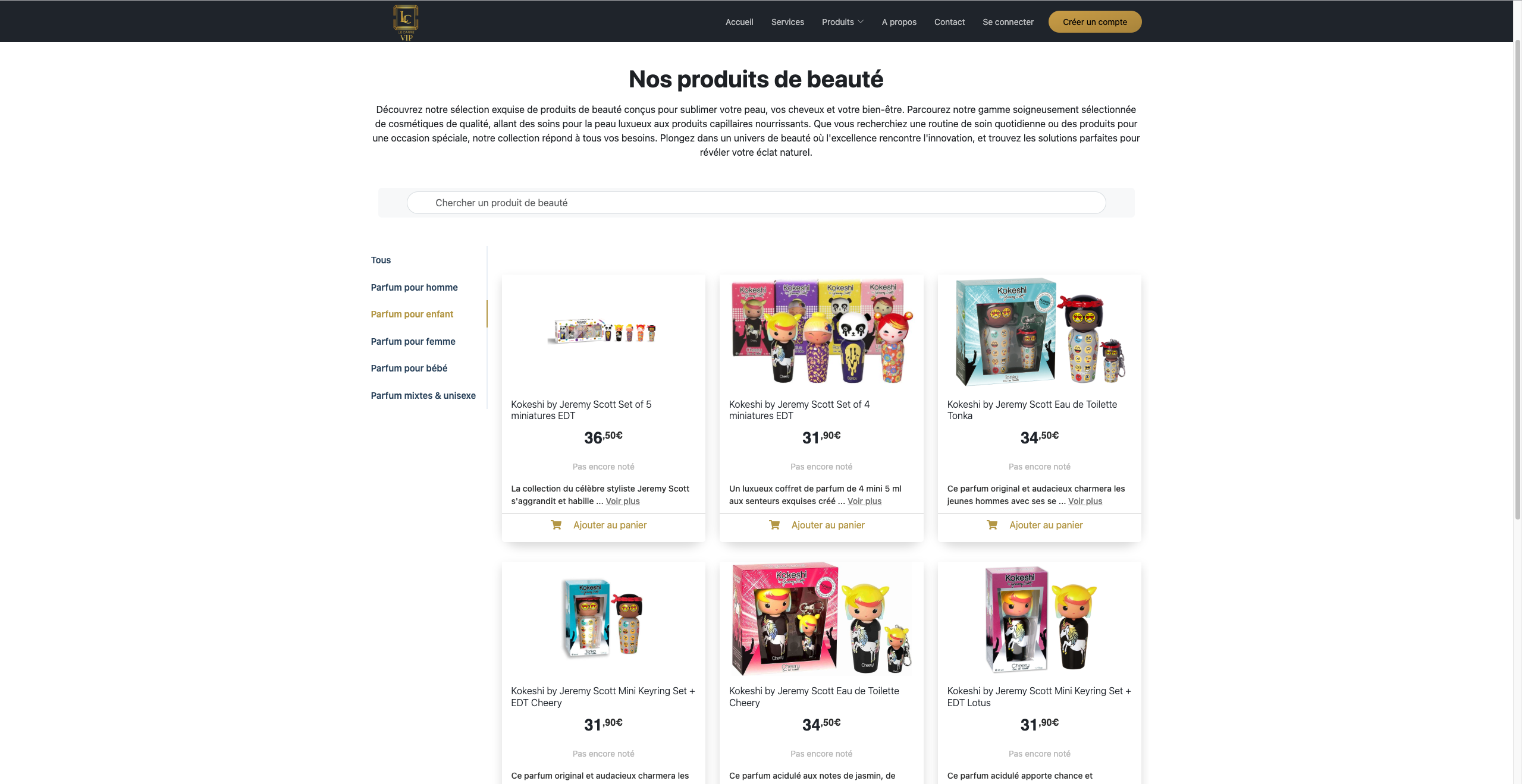The height and width of the screenshot is (784, 1522).
Task: Click cart icon on Set of 5 miniatures
Action: point(556,525)
